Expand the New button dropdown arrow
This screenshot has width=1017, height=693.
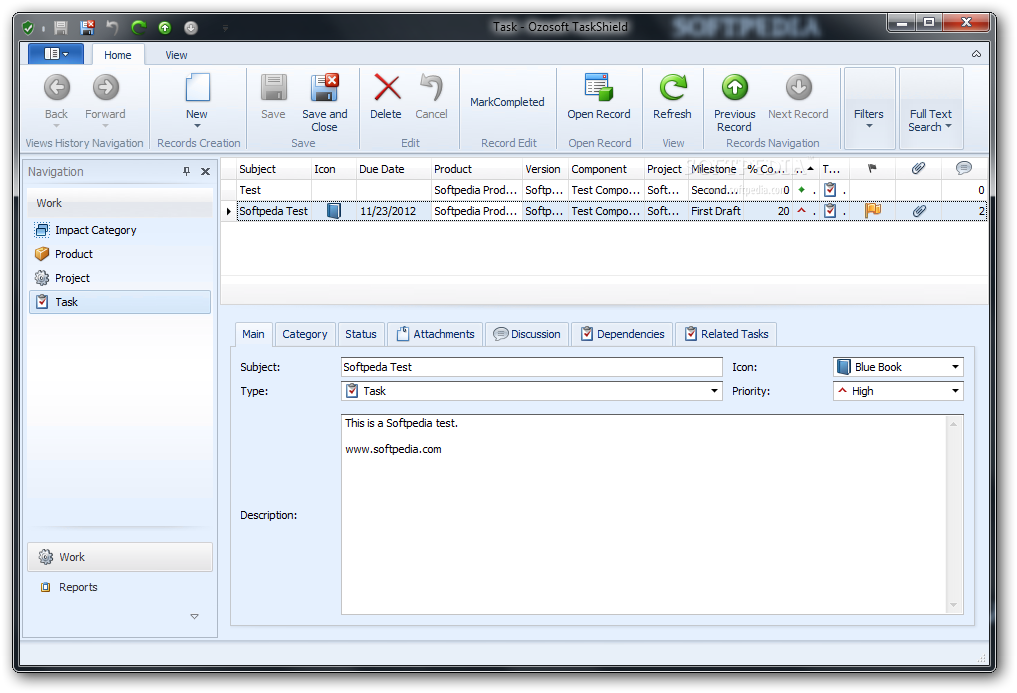coord(197,126)
